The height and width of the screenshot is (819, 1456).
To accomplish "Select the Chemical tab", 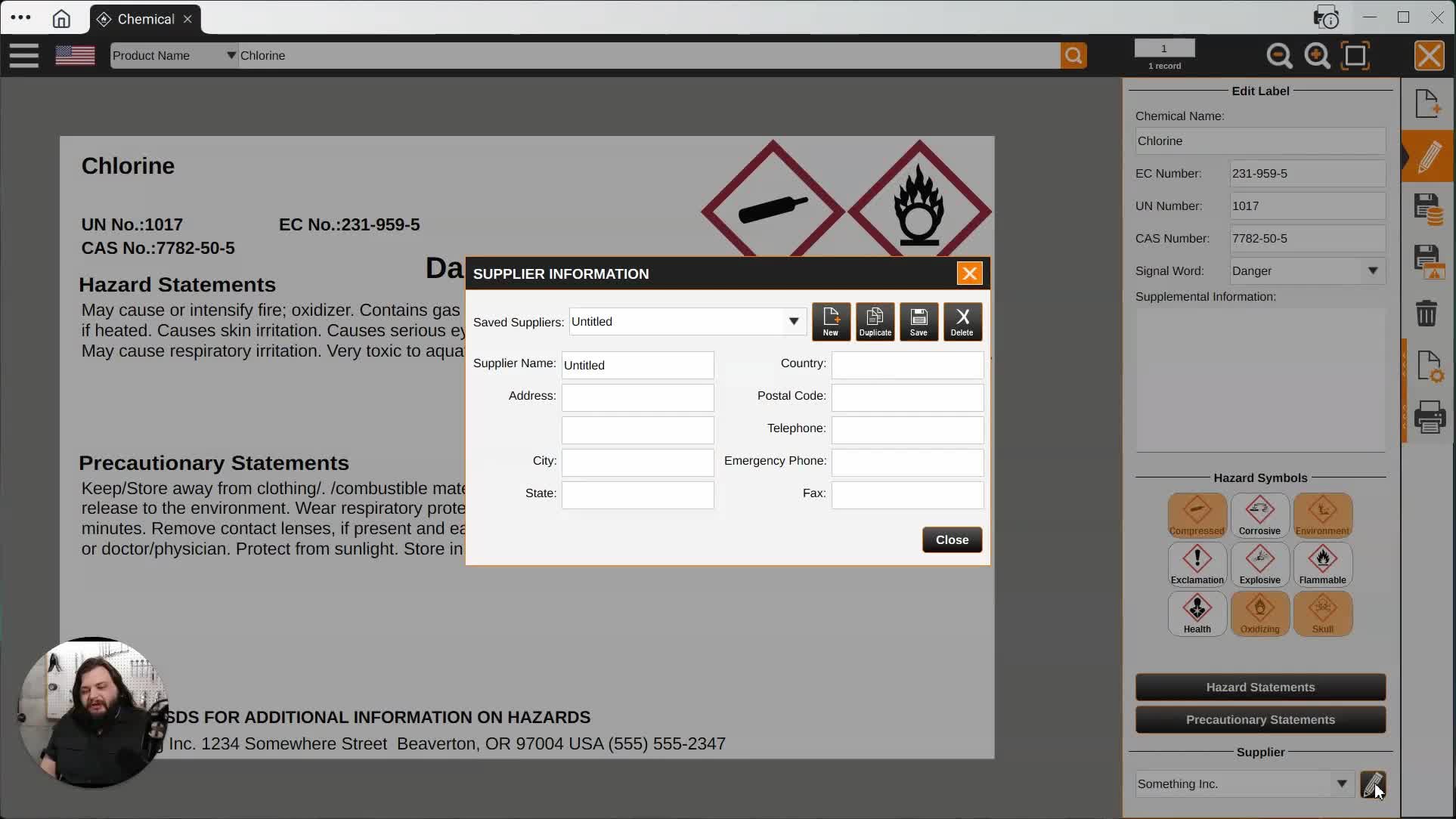I will 146,19.
